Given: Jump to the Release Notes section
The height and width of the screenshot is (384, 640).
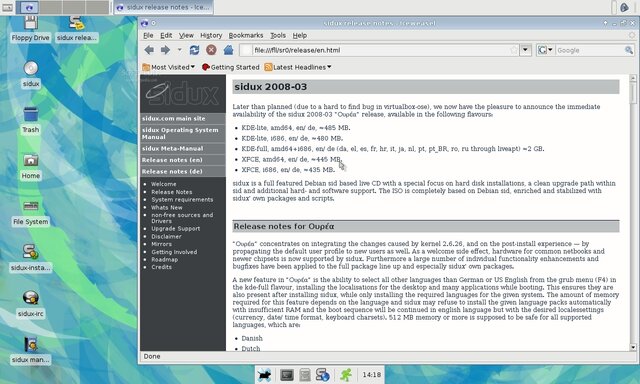Looking at the screenshot, I should [171, 192].
